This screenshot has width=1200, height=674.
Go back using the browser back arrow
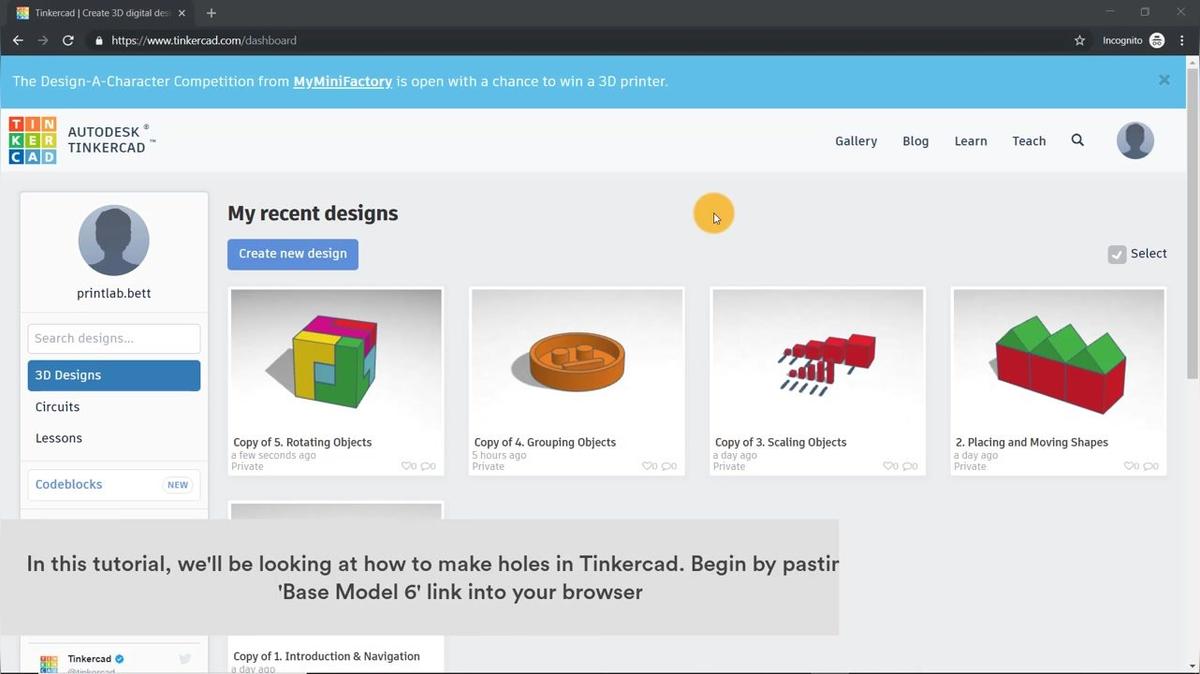pos(18,41)
